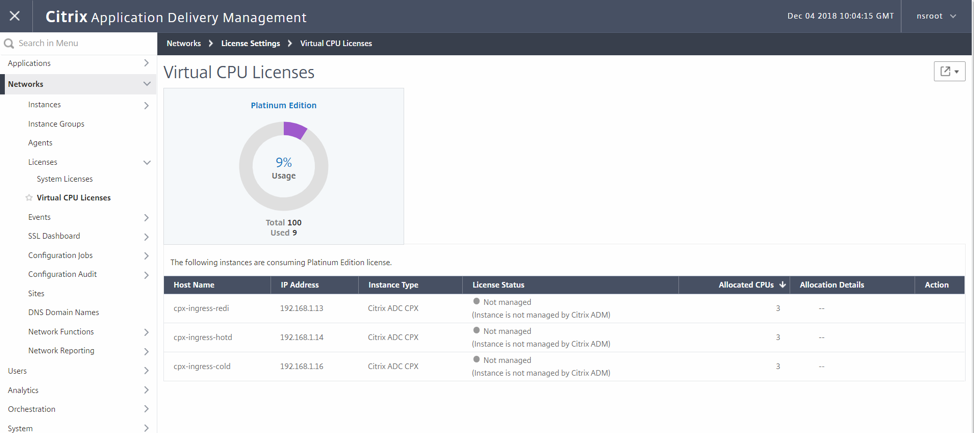Go to Instance Groups
The height and width of the screenshot is (433, 974).
tap(56, 124)
